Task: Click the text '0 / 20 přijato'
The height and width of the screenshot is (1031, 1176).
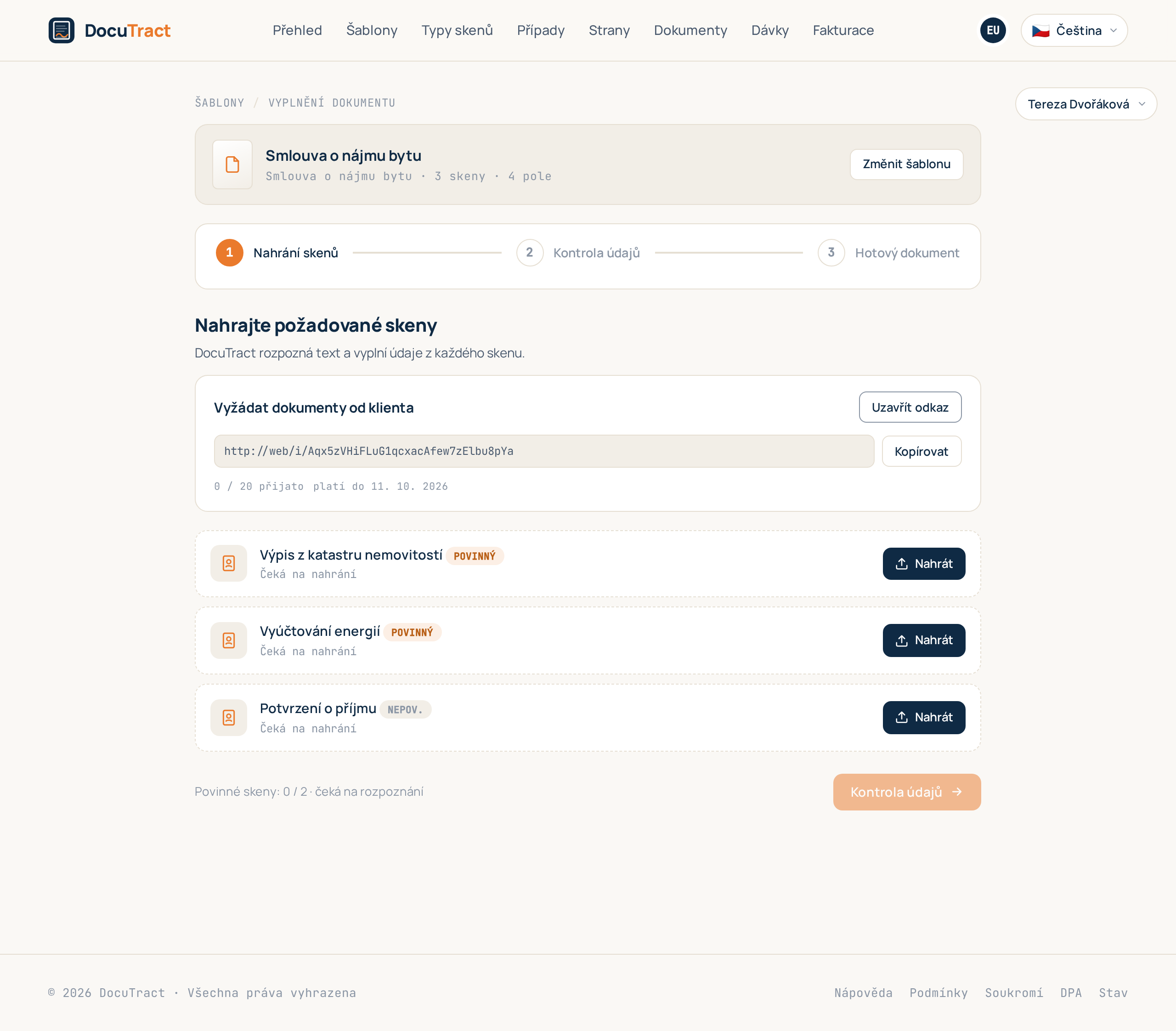Action: (259, 487)
